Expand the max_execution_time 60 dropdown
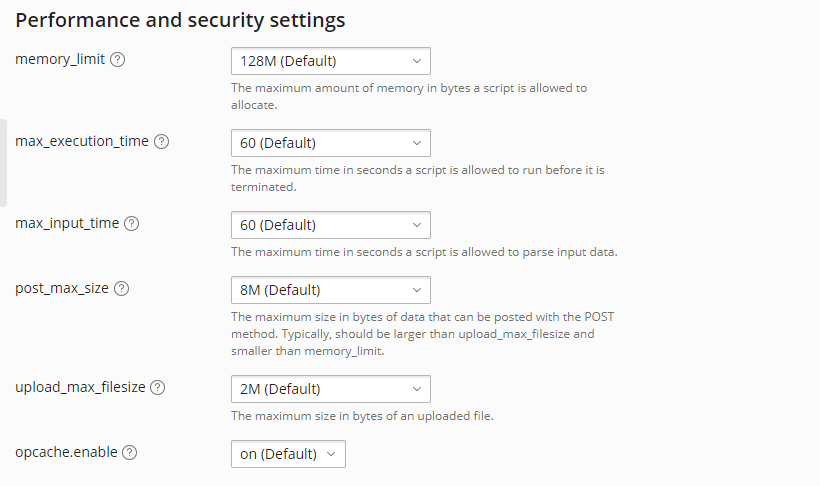This screenshot has height=486, width=820. 330,143
